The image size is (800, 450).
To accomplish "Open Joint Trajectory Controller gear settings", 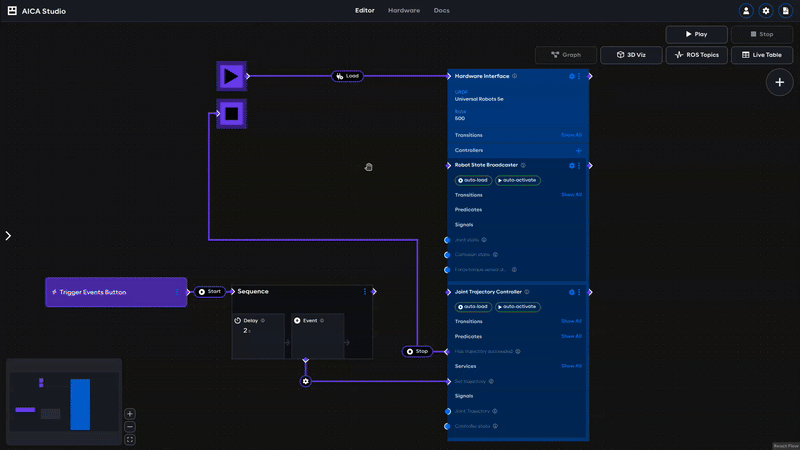I will click(572, 292).
